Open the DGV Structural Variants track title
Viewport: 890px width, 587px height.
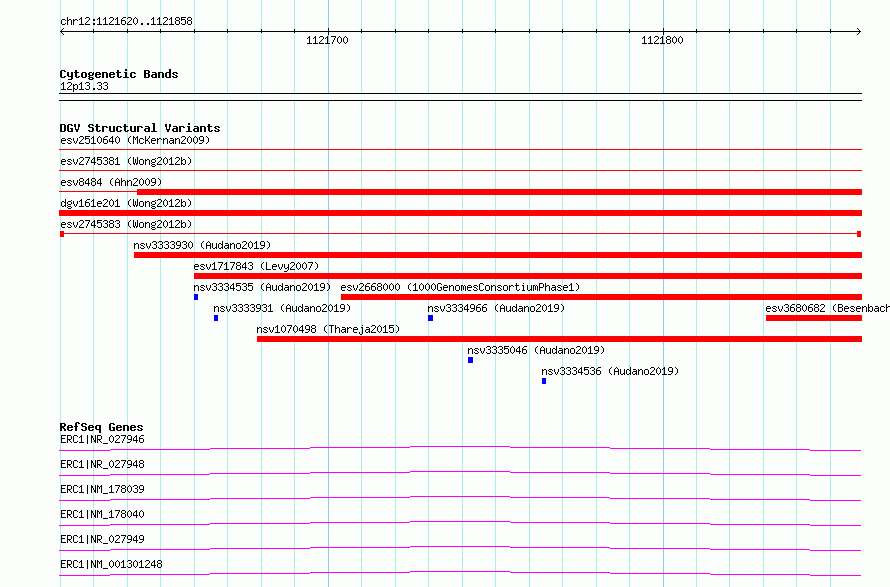[140, 128]
